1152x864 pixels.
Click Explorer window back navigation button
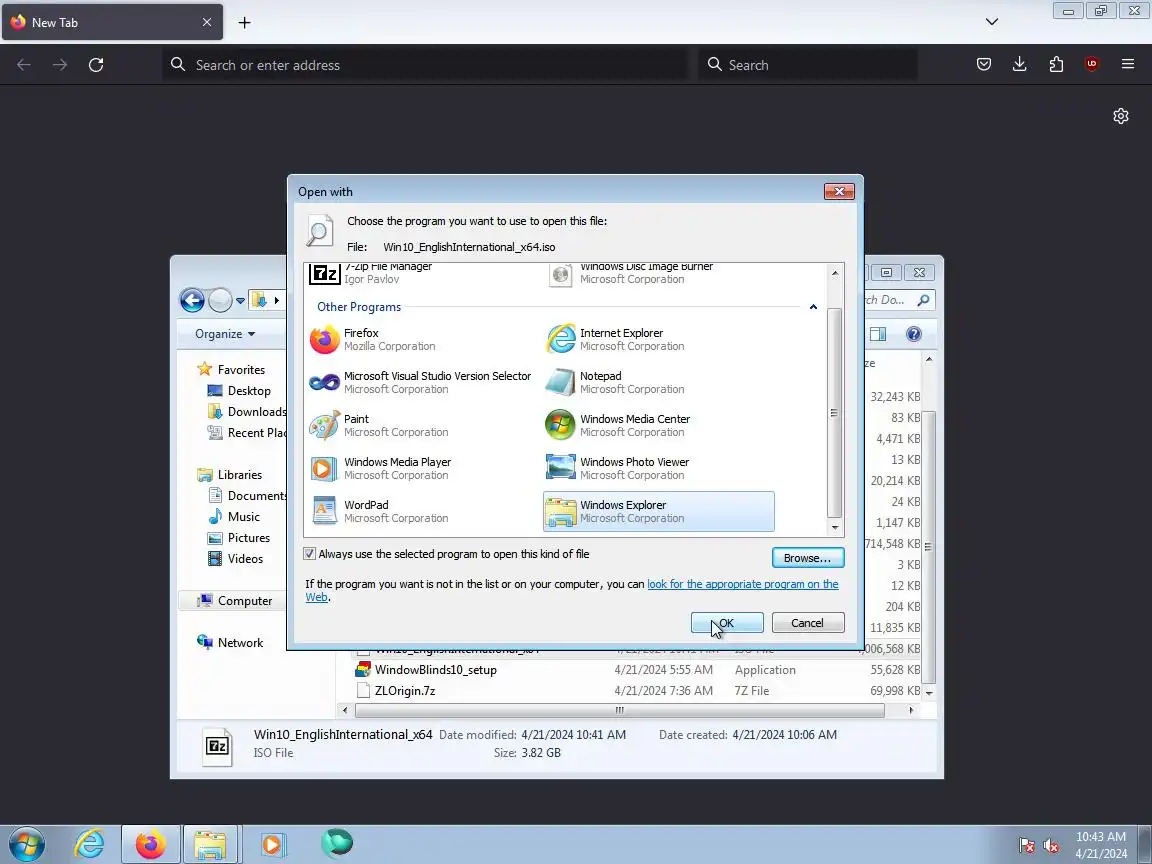(x=192, y=300)
